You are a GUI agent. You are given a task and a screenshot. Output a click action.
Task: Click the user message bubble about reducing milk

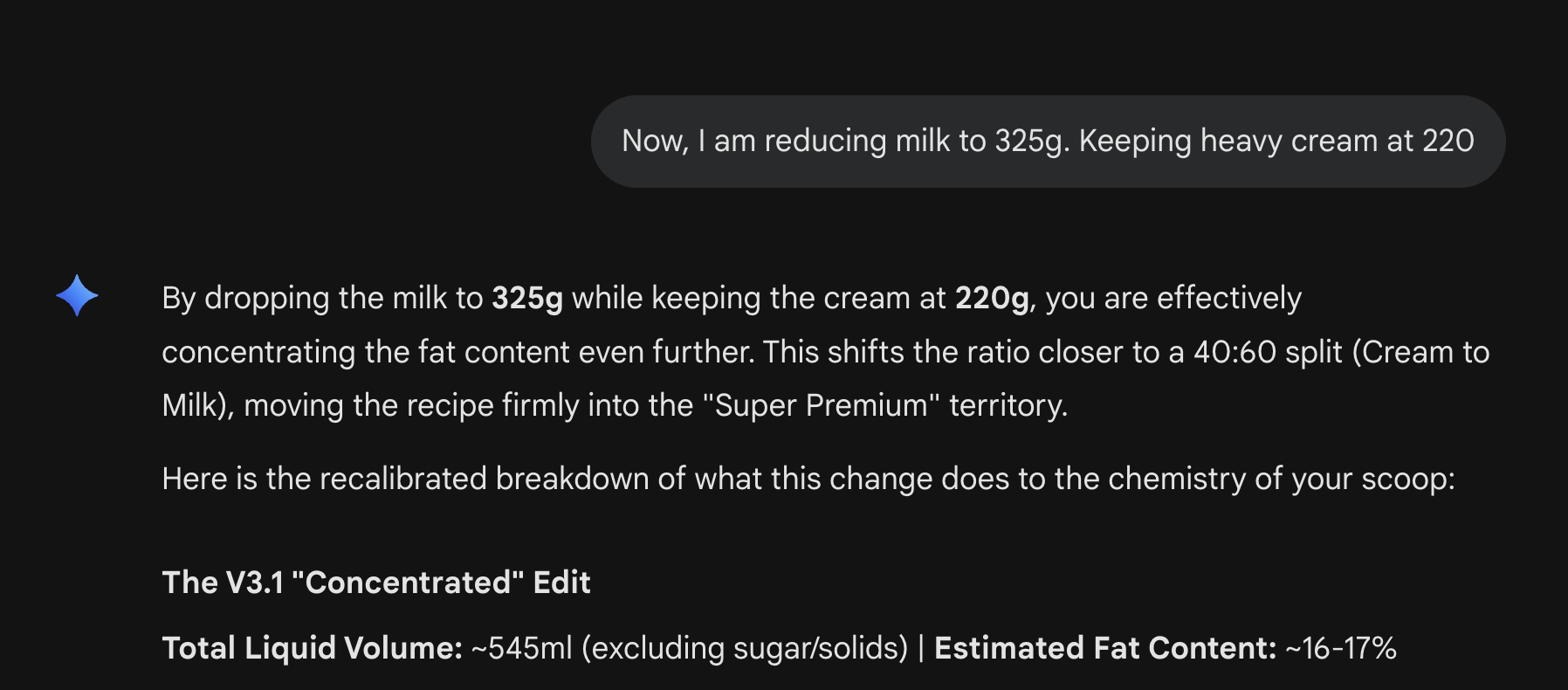point(1047,141)
